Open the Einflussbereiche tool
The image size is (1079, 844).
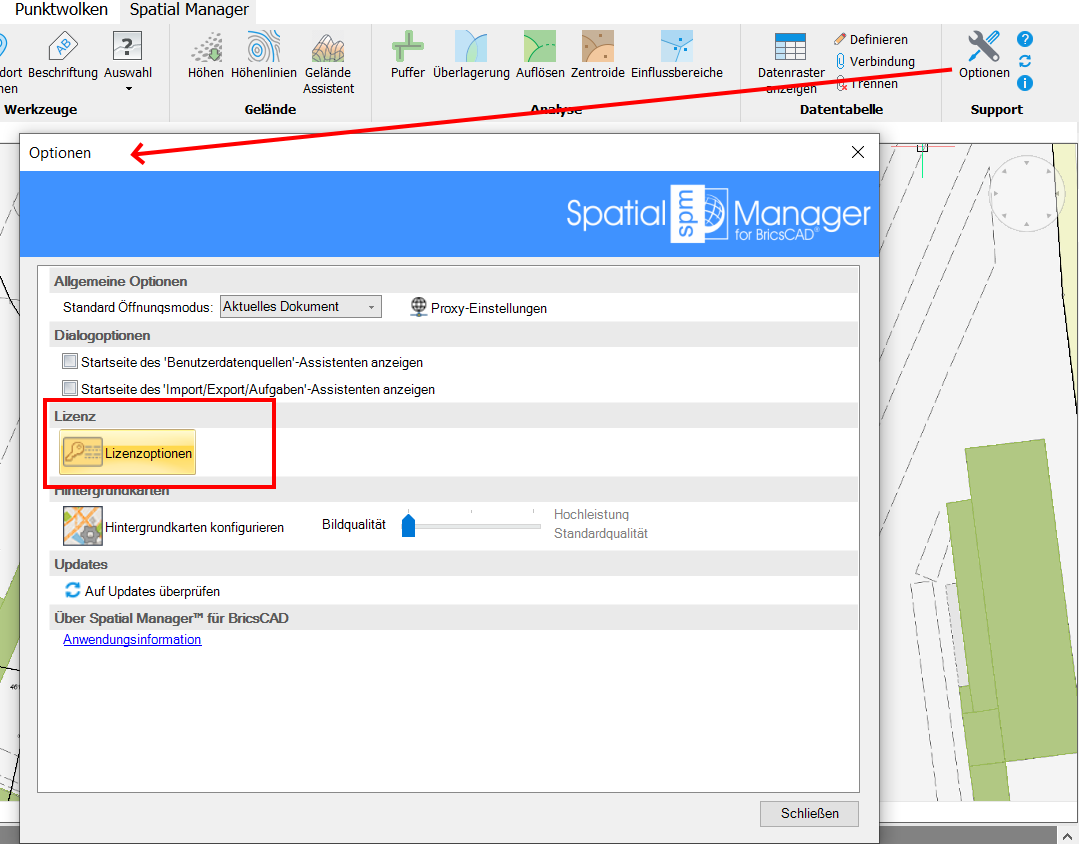[676, 55]
